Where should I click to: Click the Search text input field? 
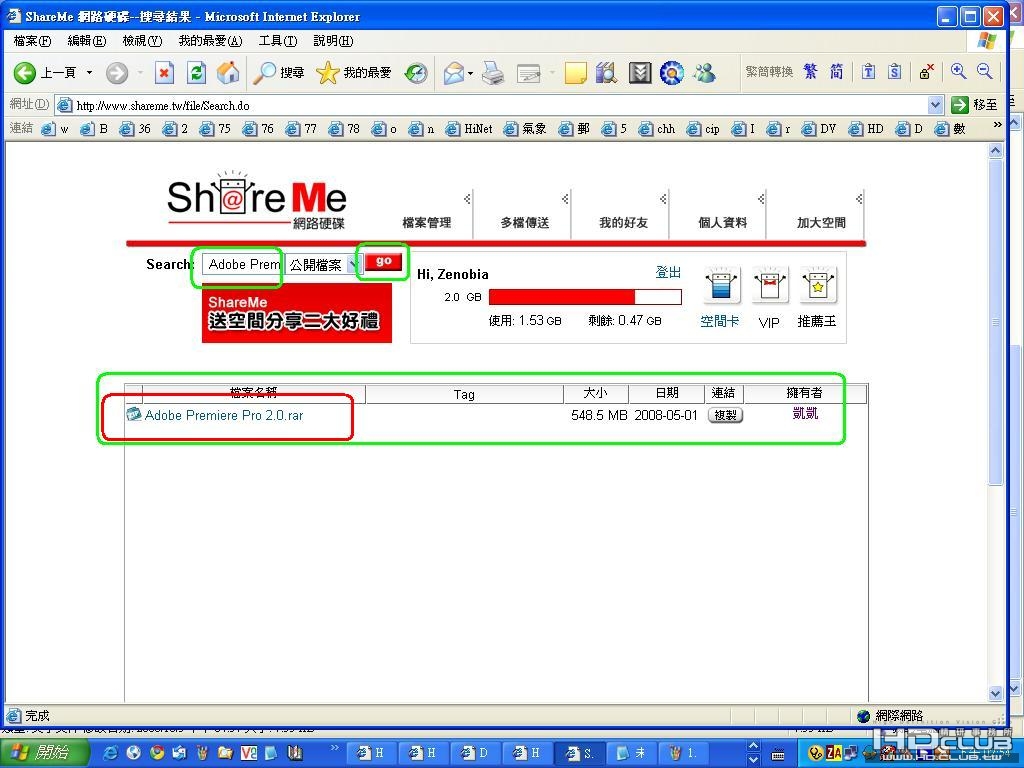pyautogui.click(x=243, y=264)
